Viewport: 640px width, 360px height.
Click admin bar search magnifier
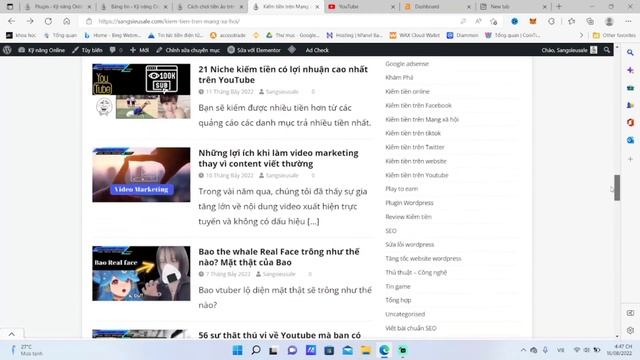coord(607,50)
